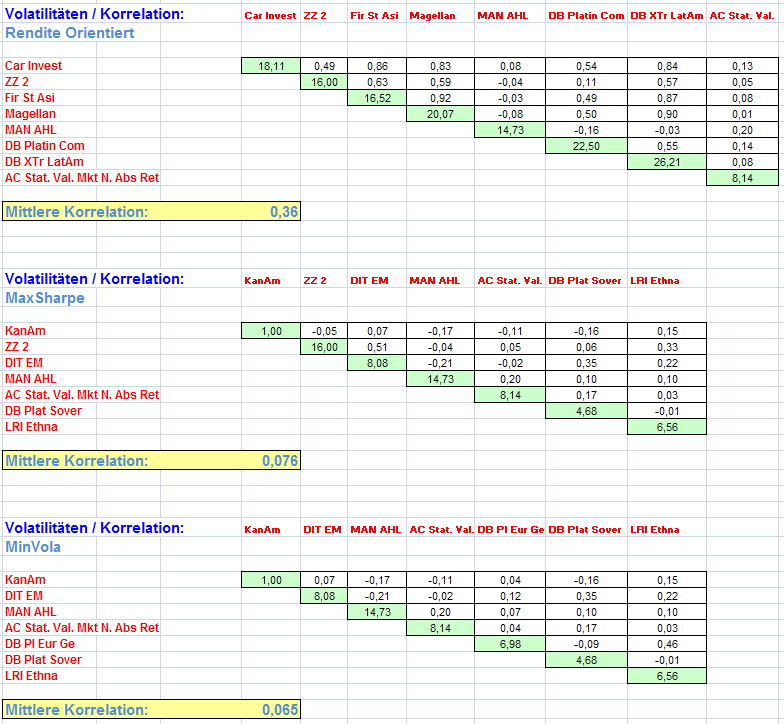Click the 'DB Pl Eur Ge' row label
Image resolution: width=784 pixels, height=724 pixels.
(x=40, y=644)
